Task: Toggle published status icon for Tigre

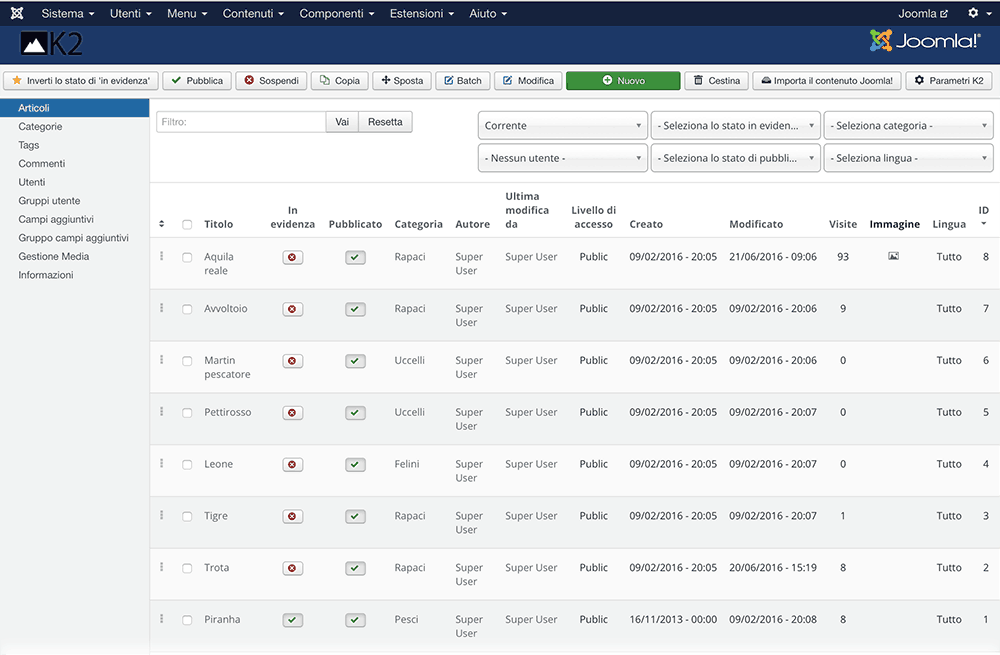Action: click(355, 517)
